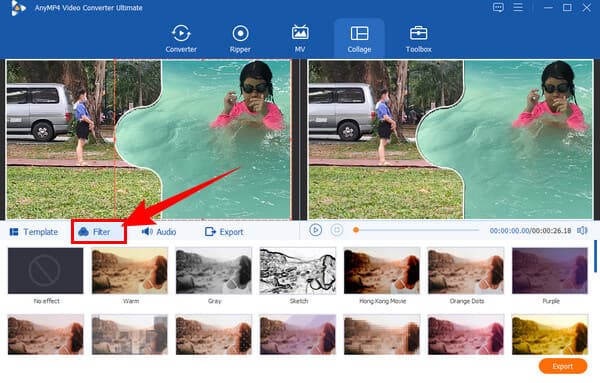Open the Converter module
Image resolution: width=600 pixels, height=383 pixels.
click(181, 39)
